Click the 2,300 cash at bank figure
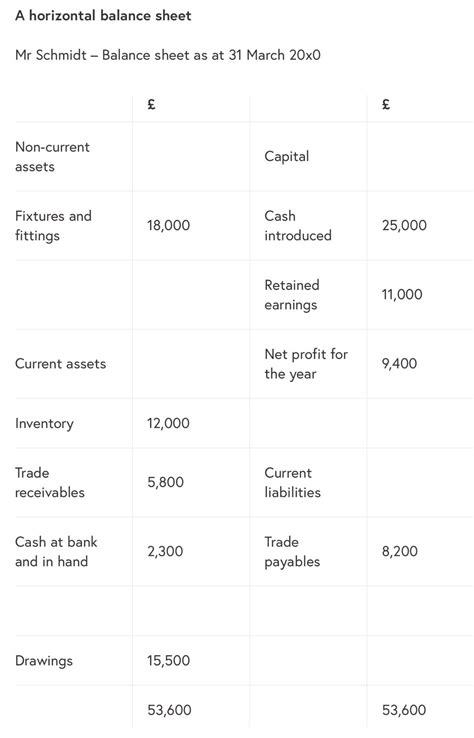The width and height of the screenshot is (474, 738). [x=165, y=552]
